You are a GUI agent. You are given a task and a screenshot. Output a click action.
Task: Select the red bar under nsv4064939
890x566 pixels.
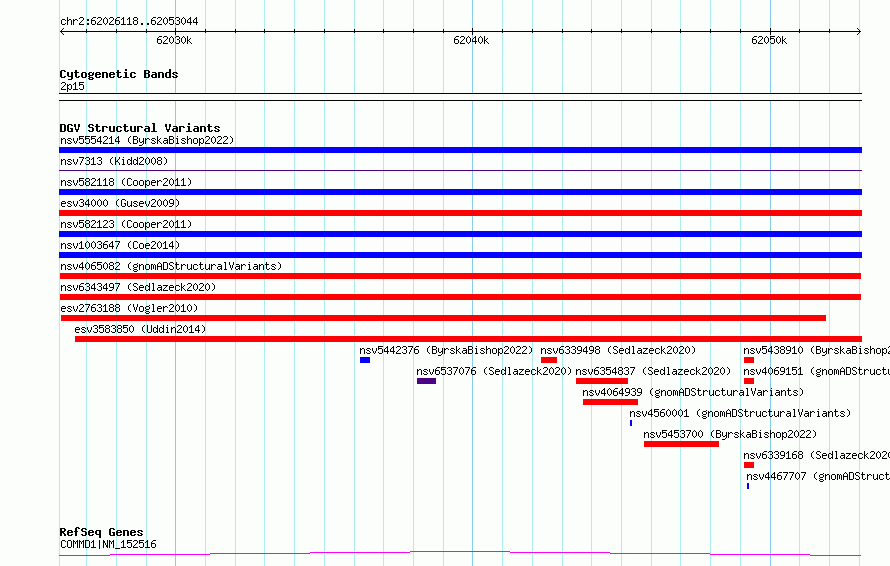(x=610, y=402)
